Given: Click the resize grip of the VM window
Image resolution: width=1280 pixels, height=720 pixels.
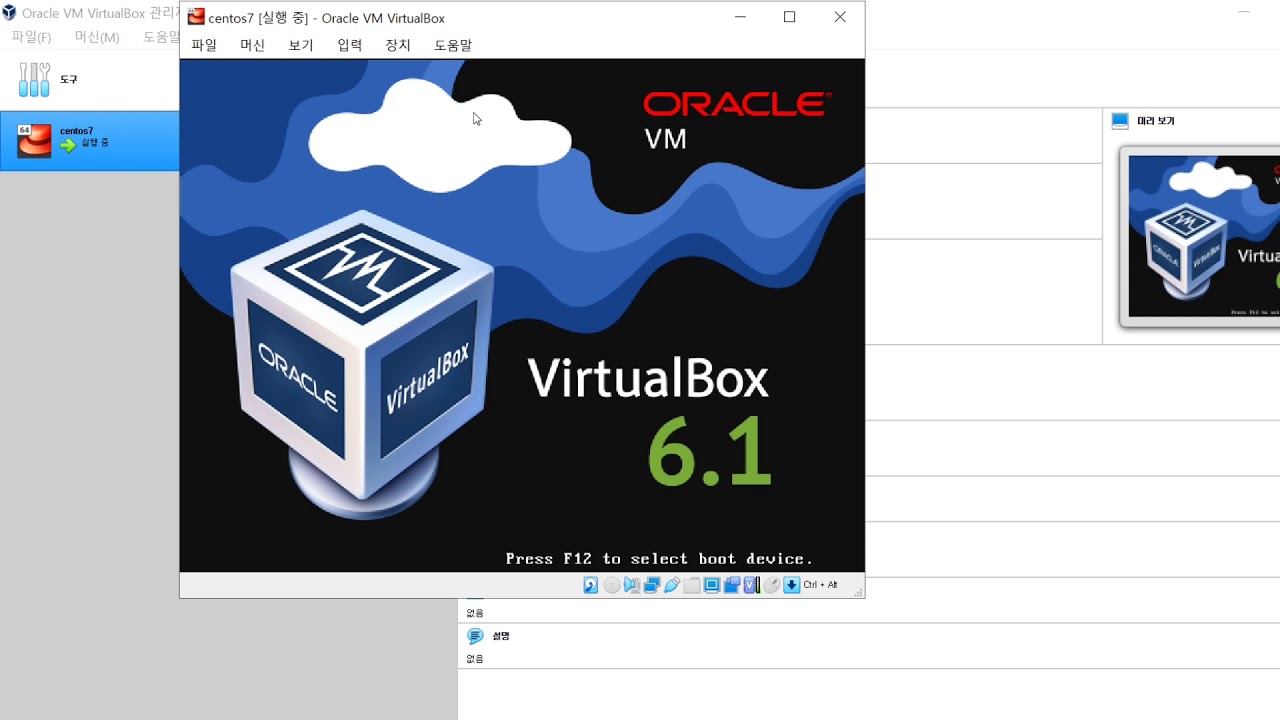Looking at the screenshot, I should (x=857, y=591).
